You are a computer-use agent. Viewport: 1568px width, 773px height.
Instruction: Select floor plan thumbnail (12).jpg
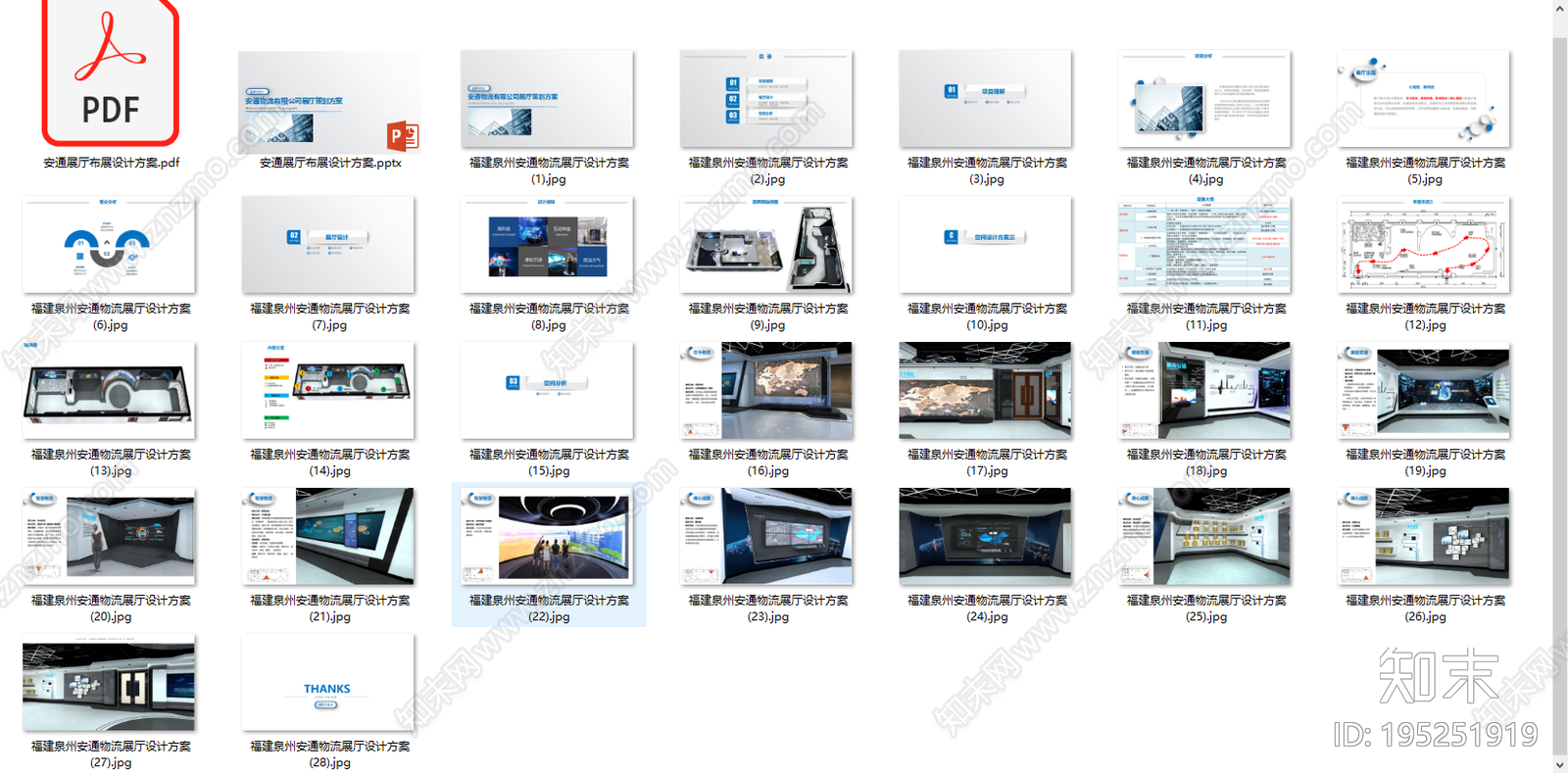pyautogui.click(x=1423, y=245)
